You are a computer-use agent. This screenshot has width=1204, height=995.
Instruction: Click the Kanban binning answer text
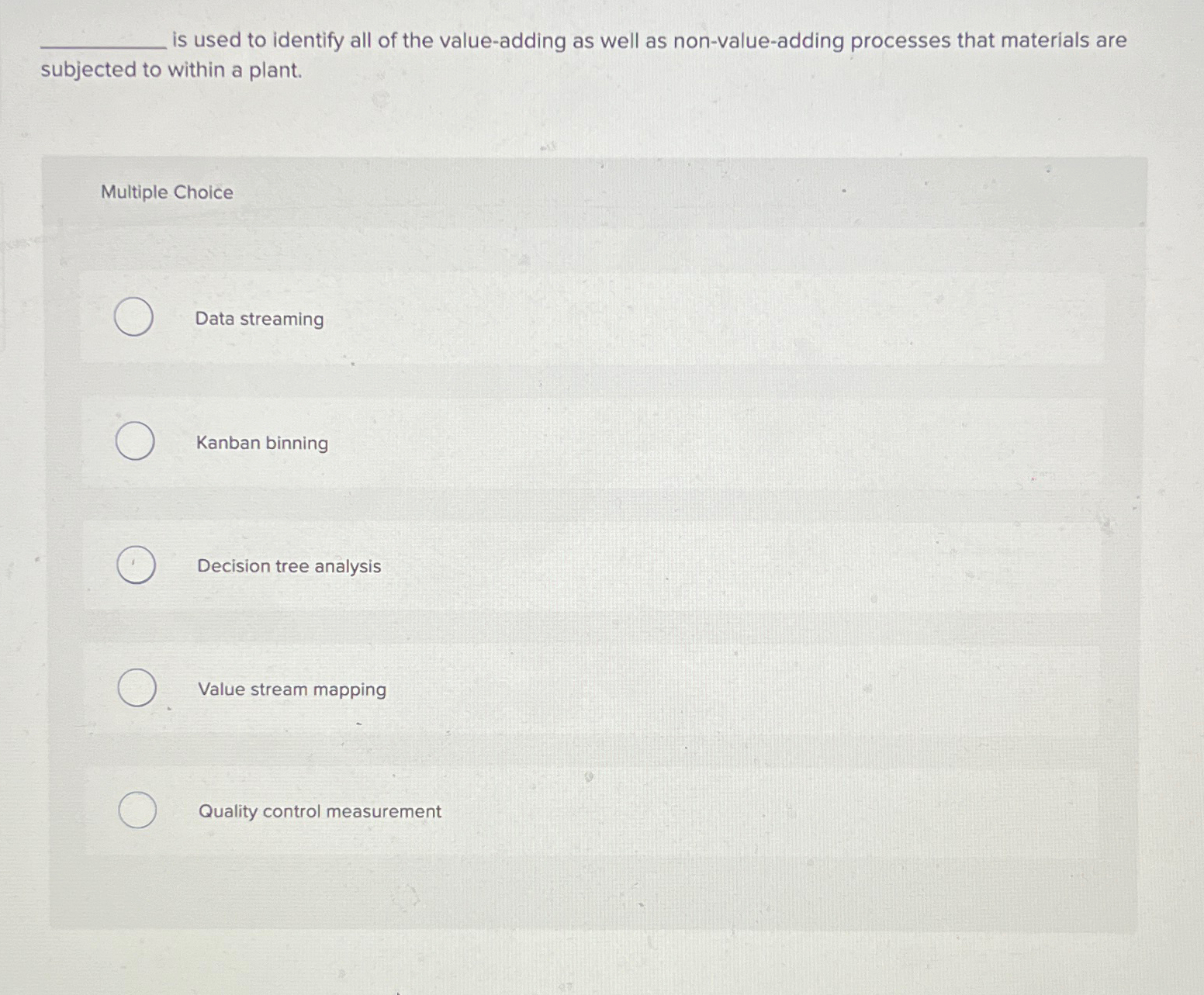(x=262, y=443)
